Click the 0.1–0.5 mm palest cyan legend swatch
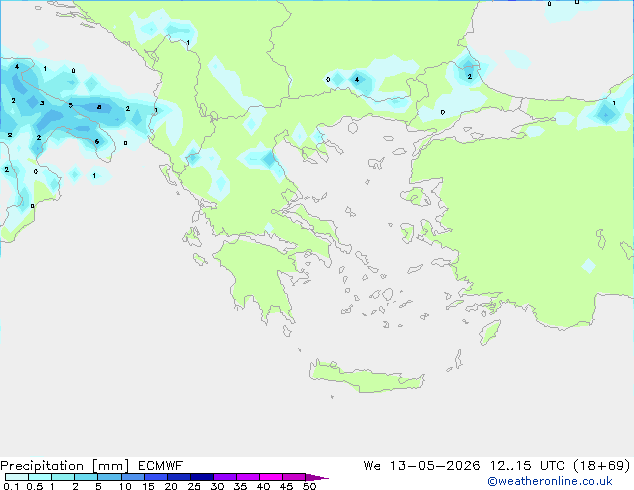Screen dimensions: 634x490 tap(17, 477)
